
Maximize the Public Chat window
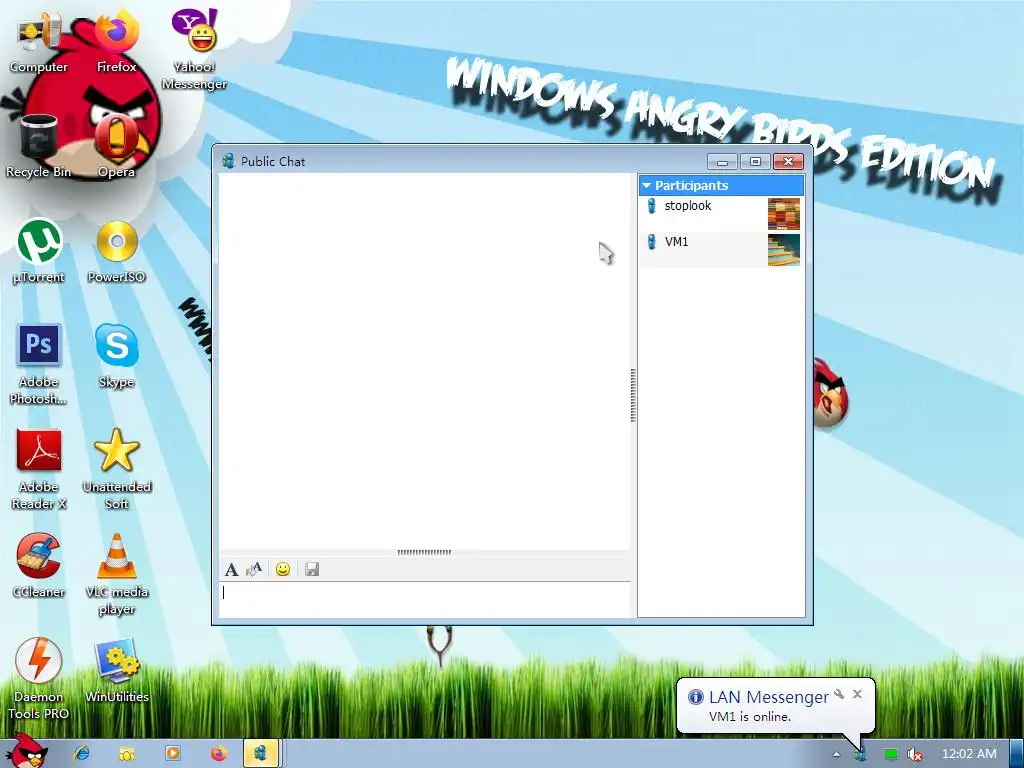tap(755, 161)
